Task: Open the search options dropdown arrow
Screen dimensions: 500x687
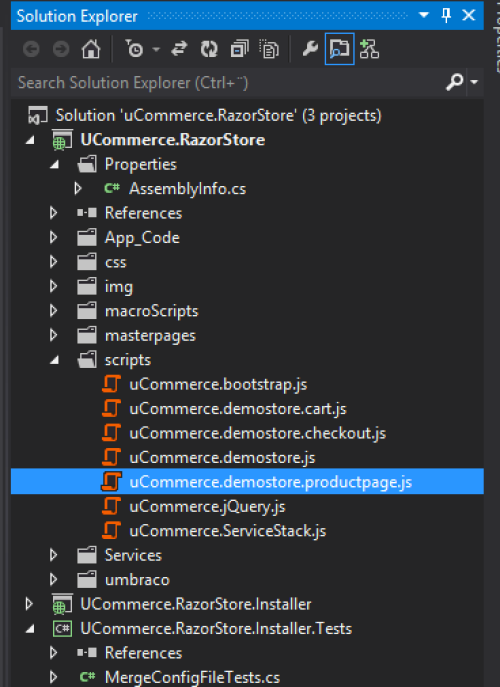Action: pyautogui.click(x=474, y=82)
